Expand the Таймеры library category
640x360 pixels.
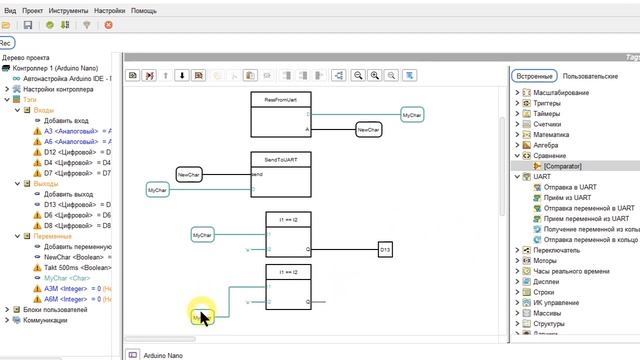[517, 113]
